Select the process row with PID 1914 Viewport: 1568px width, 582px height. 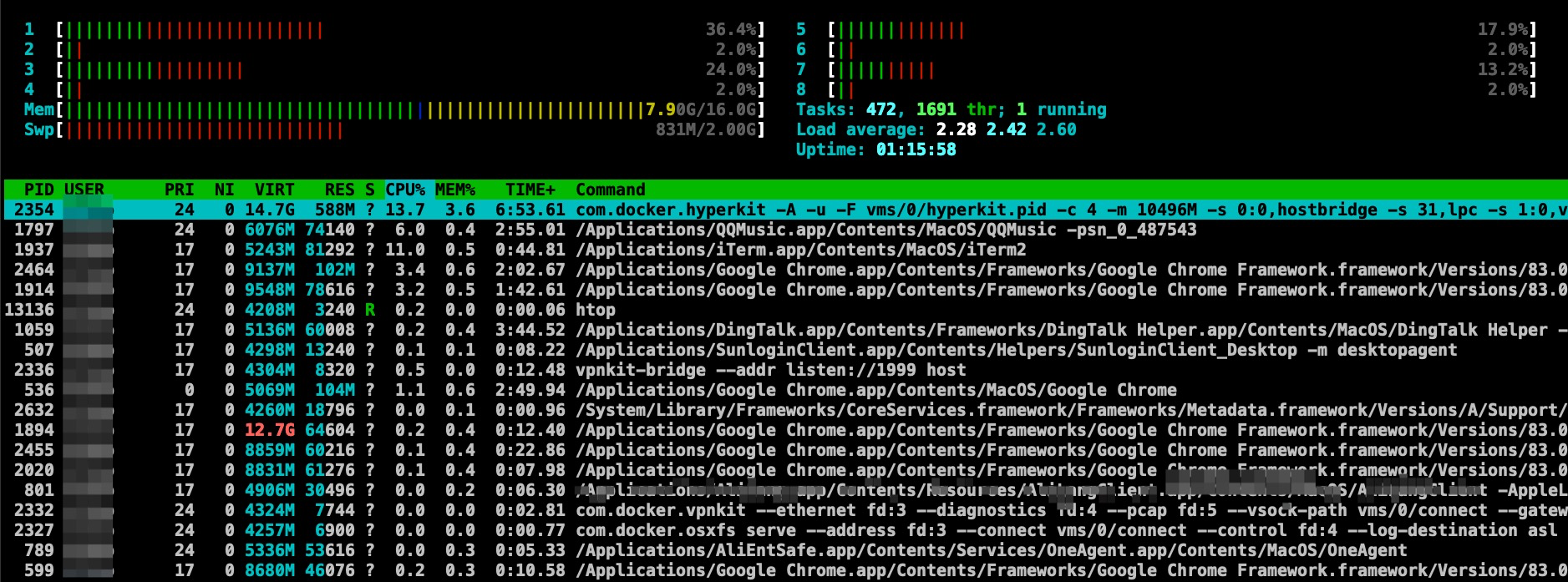coord(785,290)
